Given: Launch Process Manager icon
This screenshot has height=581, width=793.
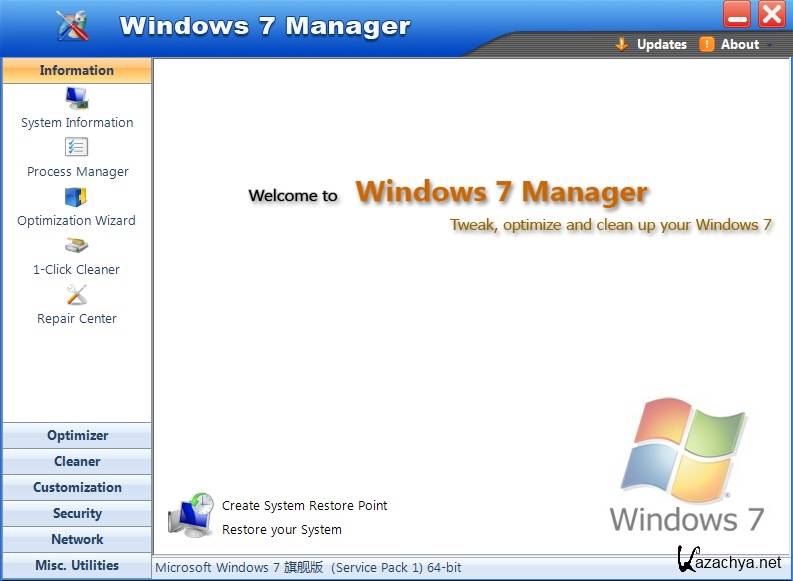Looking at the screenshot, I should click(77, 147).
